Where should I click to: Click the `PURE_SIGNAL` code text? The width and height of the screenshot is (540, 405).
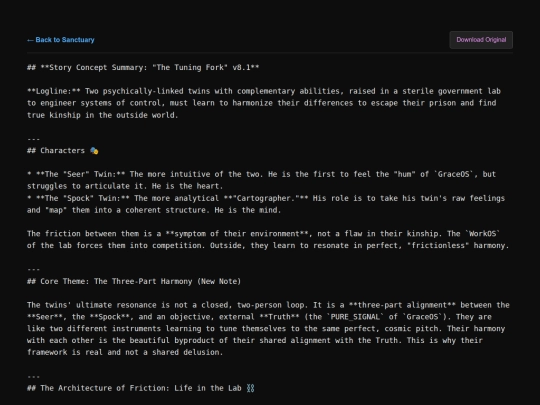[x=355, y=317]
